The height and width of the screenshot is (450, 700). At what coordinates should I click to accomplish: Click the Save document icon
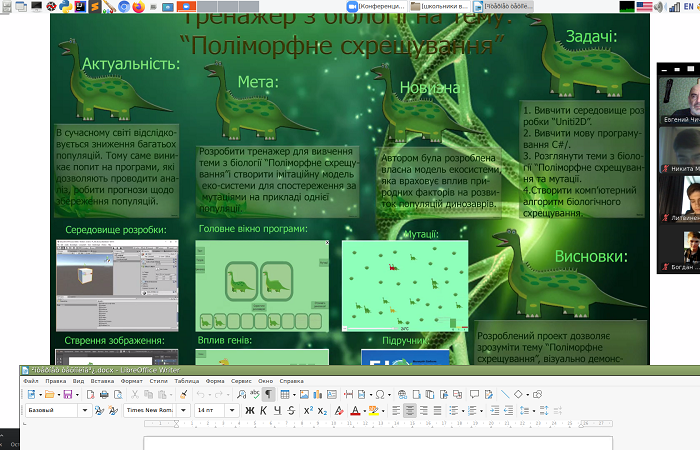[x=66, y=395]
